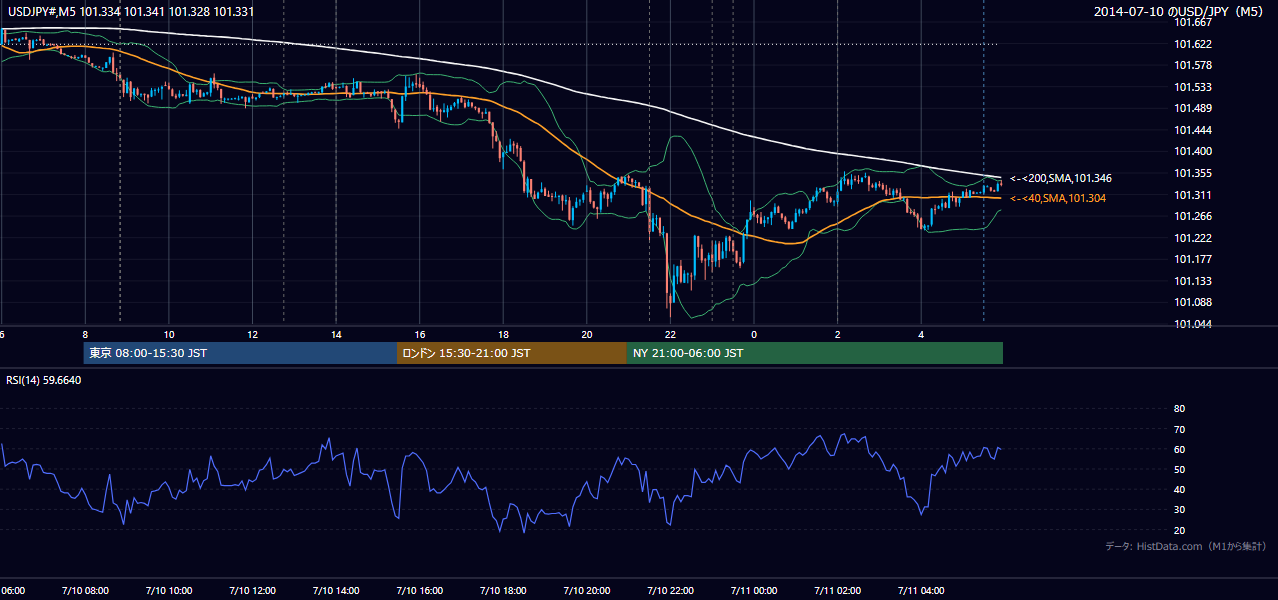Screen dimensions: 1278x600
Task: Click price scale value 101.133
Action: click(x=1194, y=281)
